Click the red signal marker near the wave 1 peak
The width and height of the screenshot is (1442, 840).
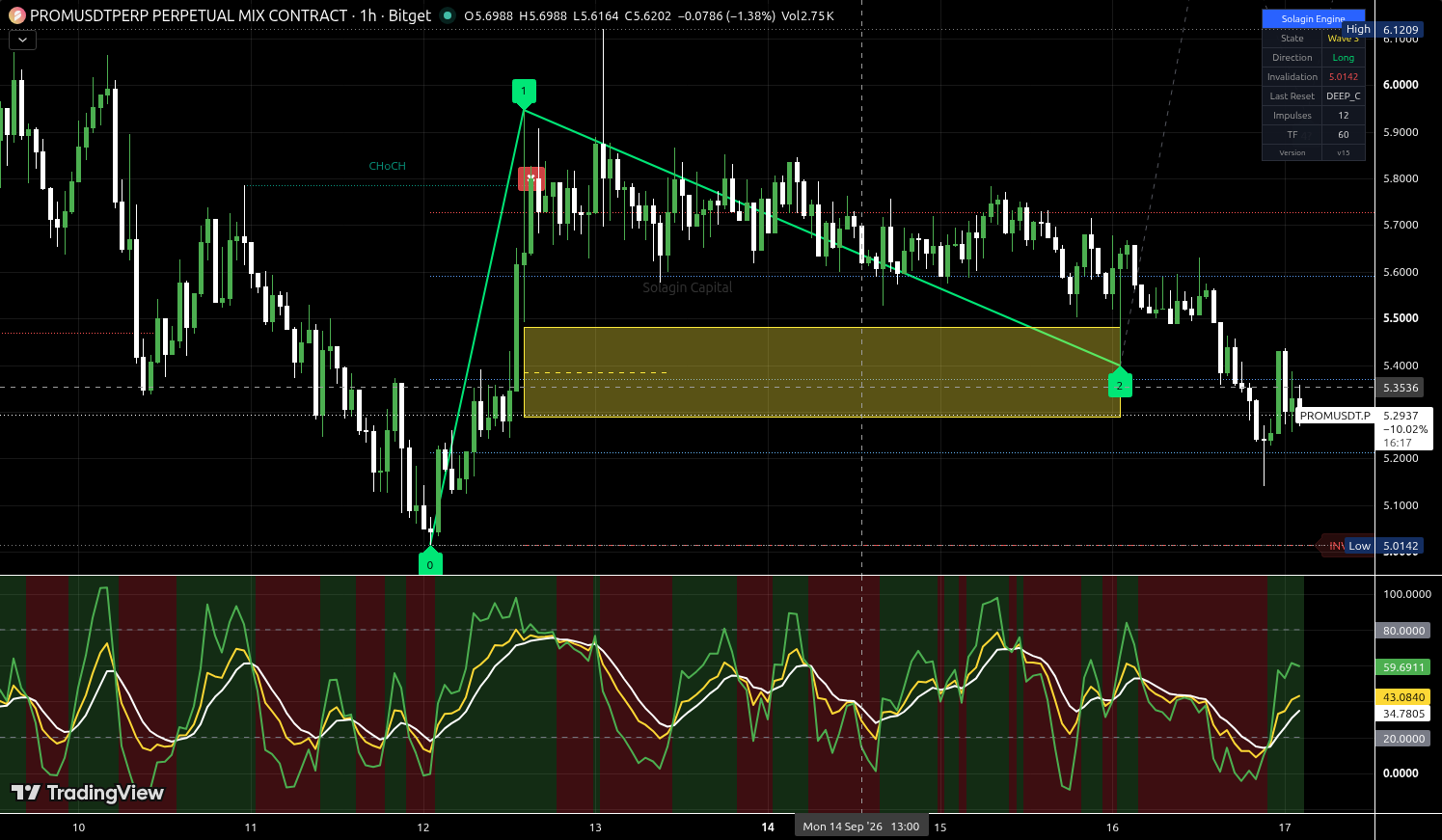point(531,178)
